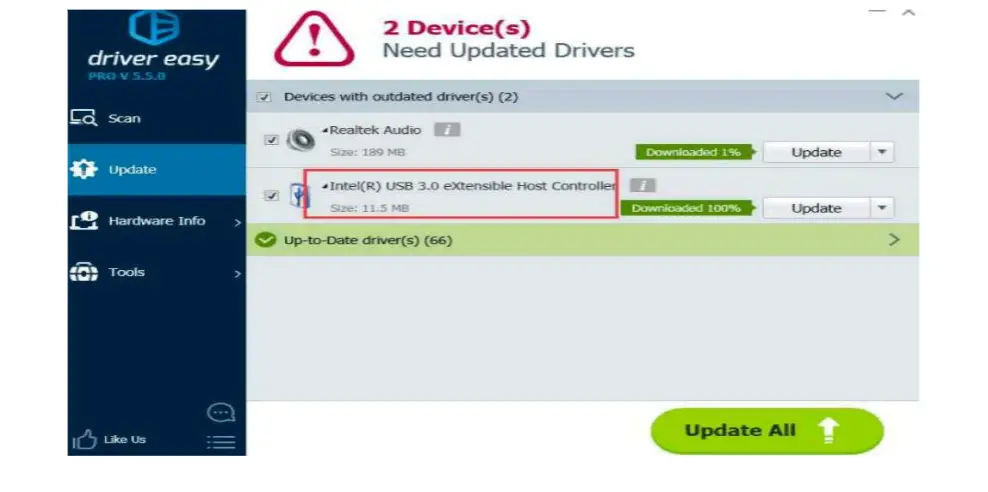Click the Driver Easy logo icon
Viewport: 988px width, 492px height.
click(154, 27)
